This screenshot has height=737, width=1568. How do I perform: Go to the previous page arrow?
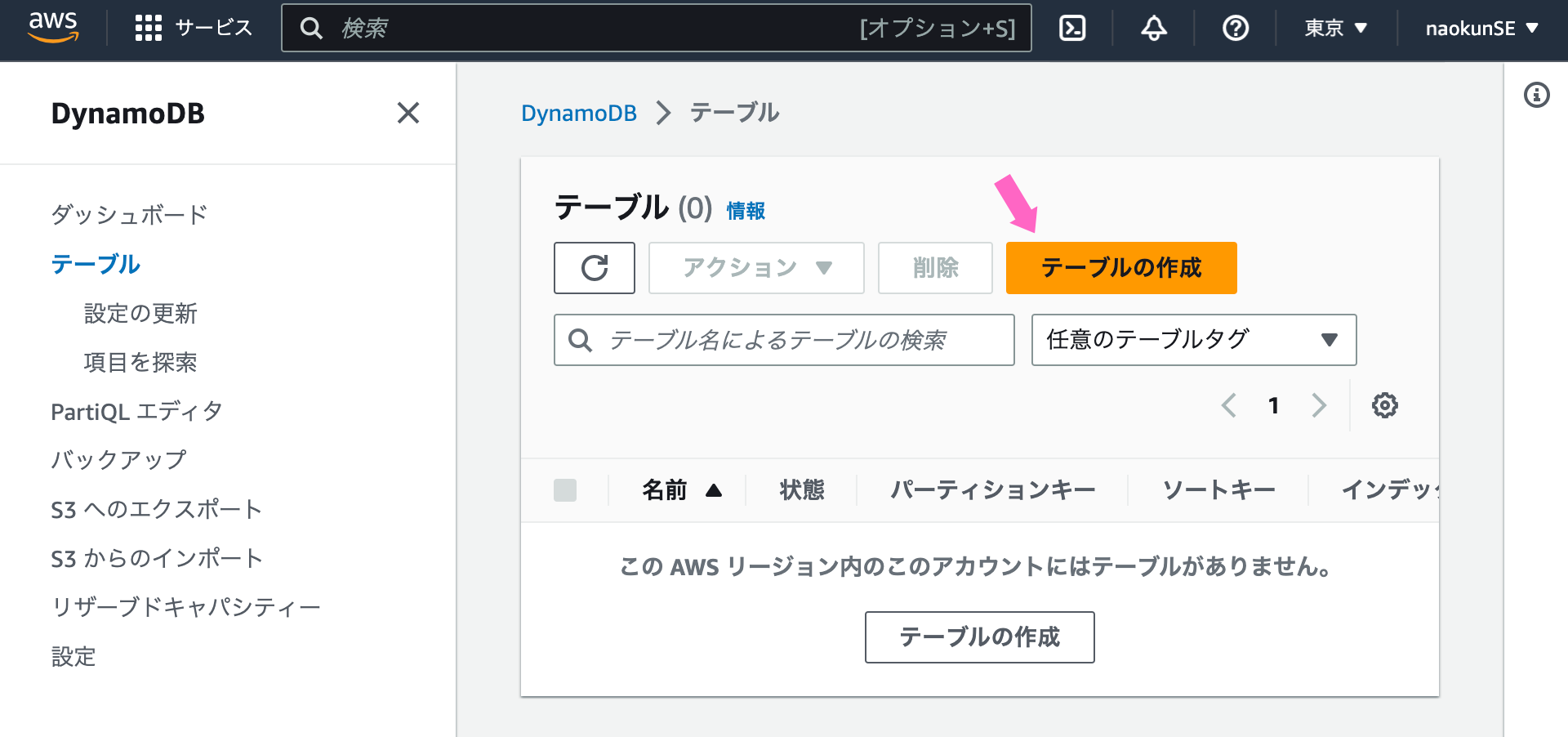pos(1229,405)
